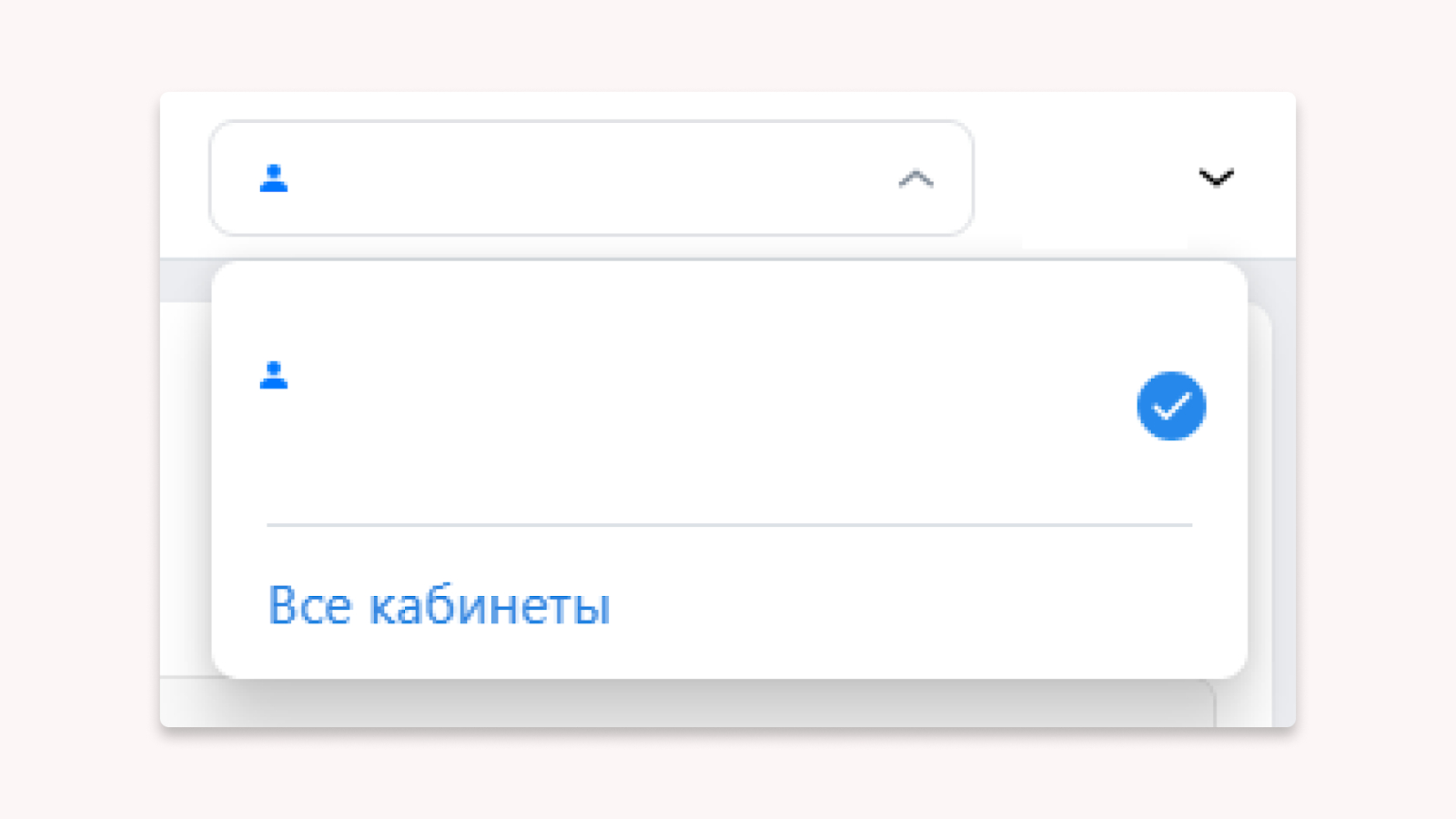Collapse the account selector with the up chevron
Screen dimensions: 1456x819
[915, 178]
